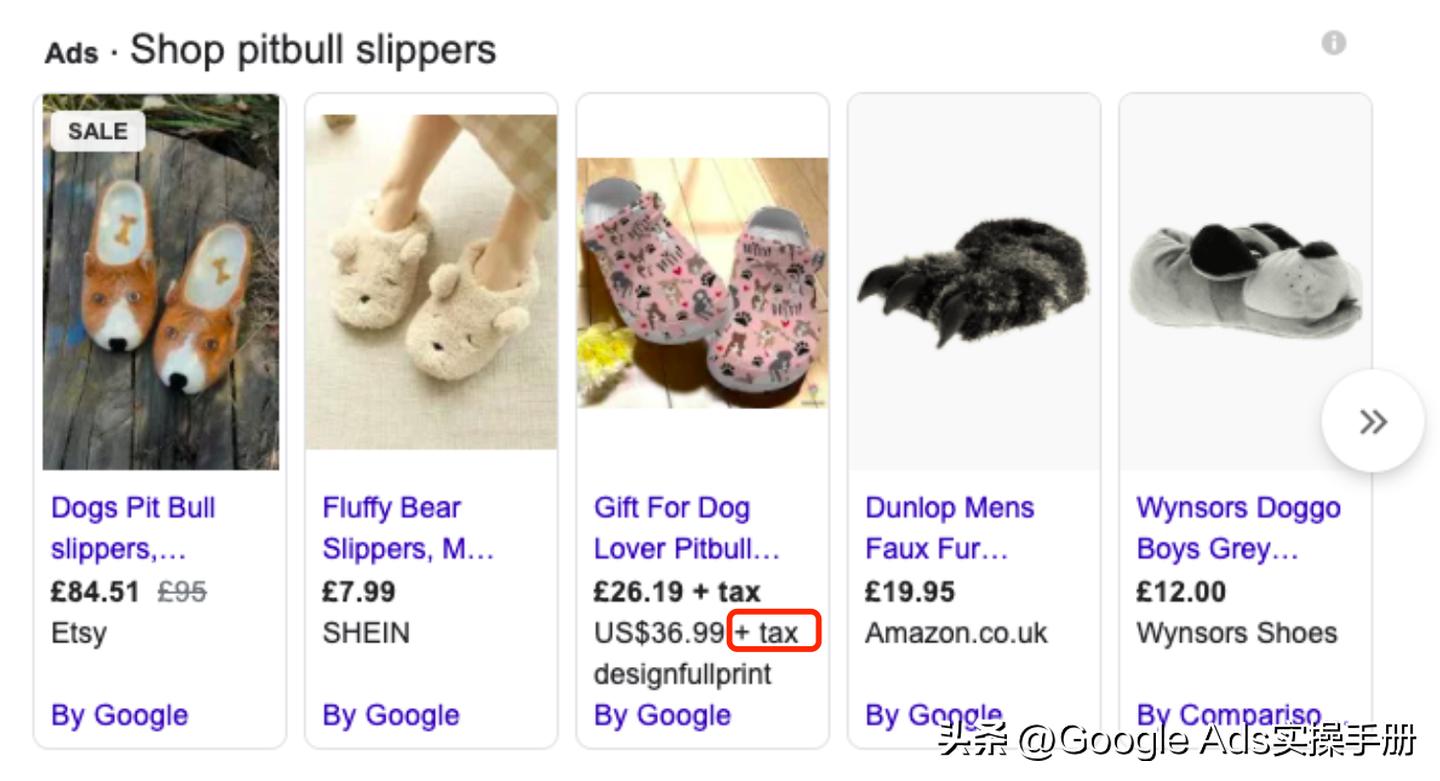
Task: Open the fluffy bear slippers image
Action: point(431,282)
